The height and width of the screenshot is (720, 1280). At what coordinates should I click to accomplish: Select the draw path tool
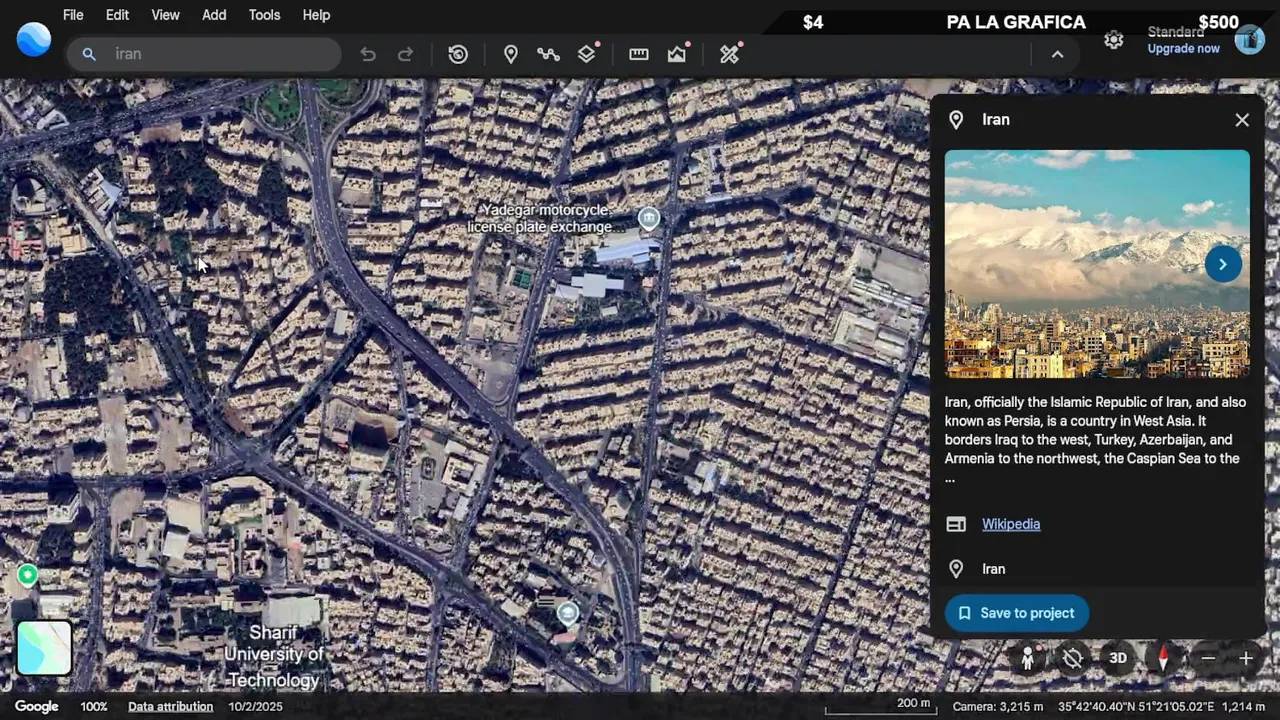tap(548, 54)
